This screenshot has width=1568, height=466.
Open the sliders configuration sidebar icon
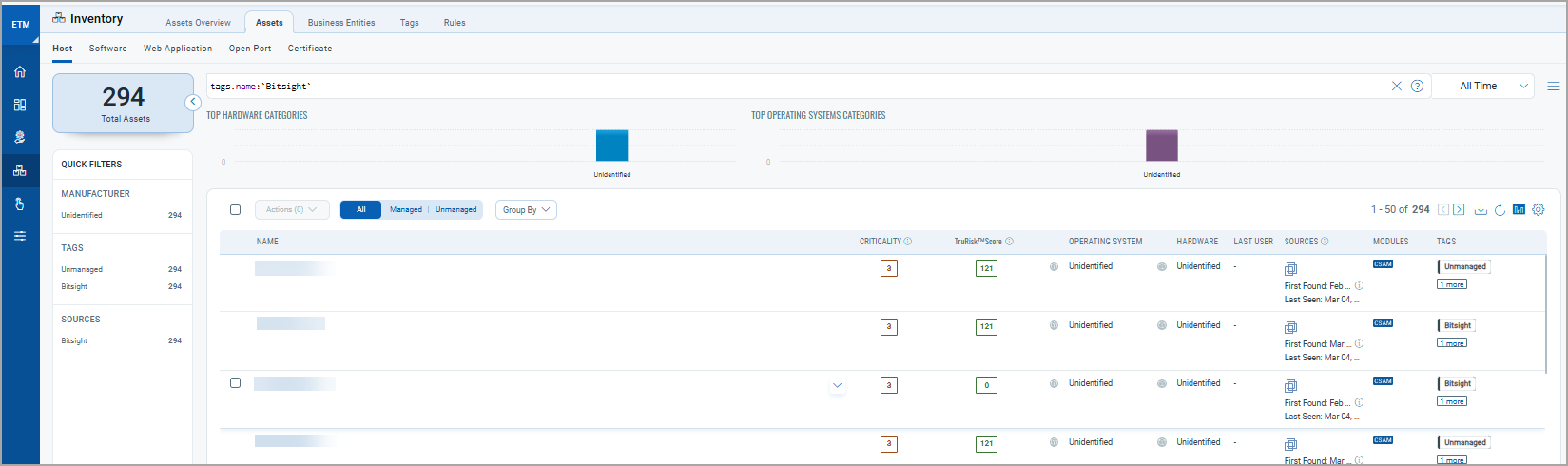[x=20, y=236]
